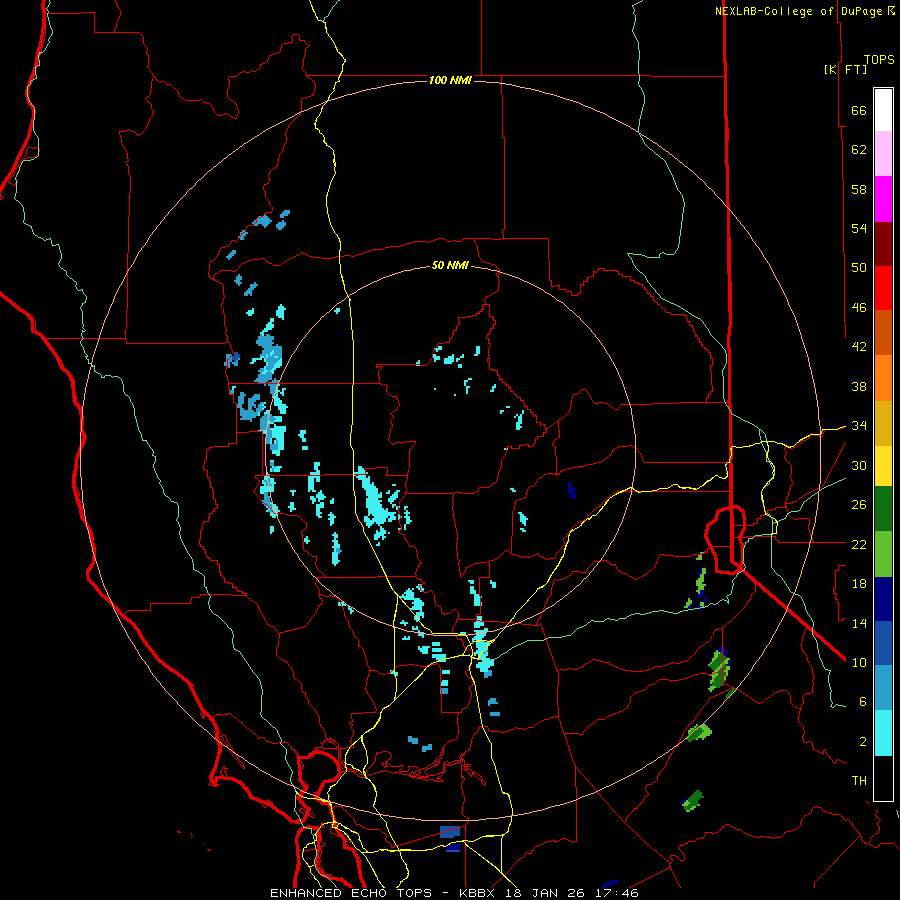Click the "50 NMI" range ring label
The height and width of the screenshot is (900, 900).
point(450,265)
